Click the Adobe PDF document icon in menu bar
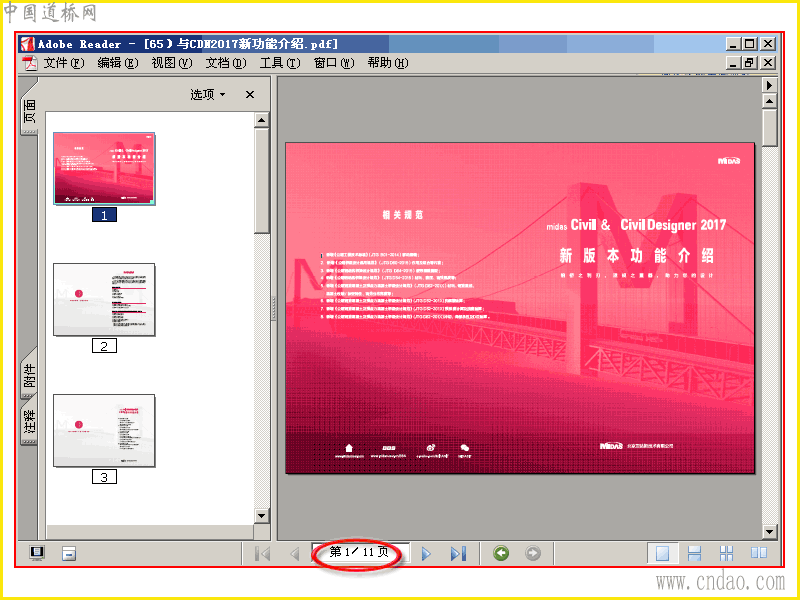Viewport: 800px width, 600px height. pos(31,63)
